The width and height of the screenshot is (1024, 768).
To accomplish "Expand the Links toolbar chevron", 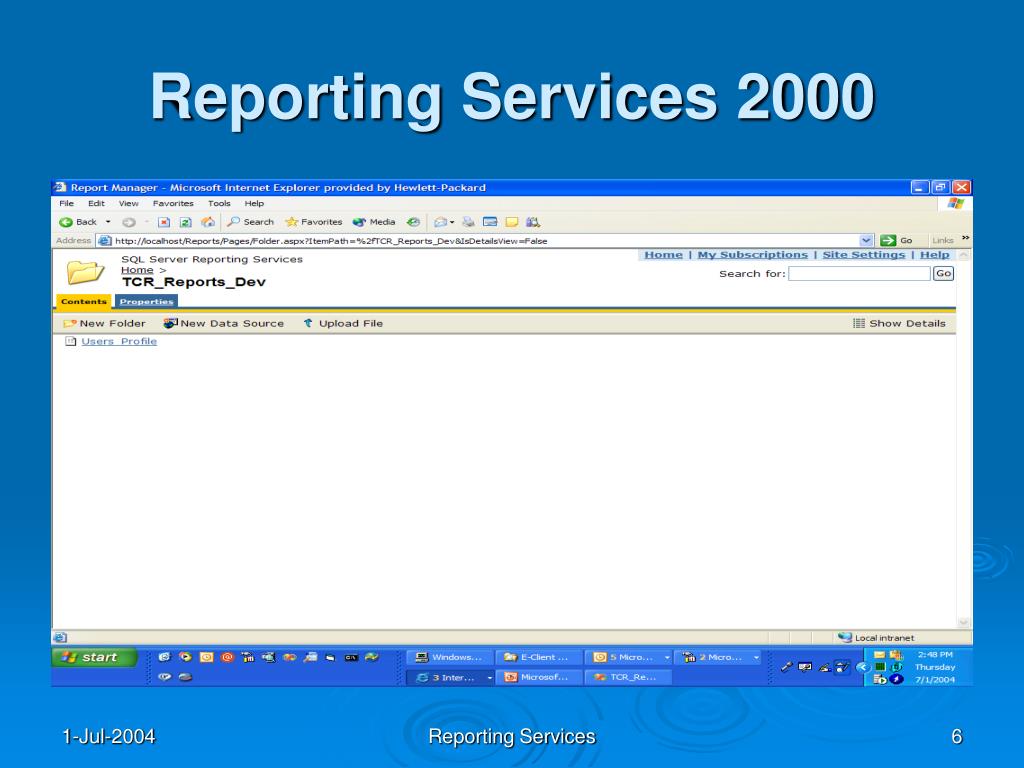I will point(965,238).
